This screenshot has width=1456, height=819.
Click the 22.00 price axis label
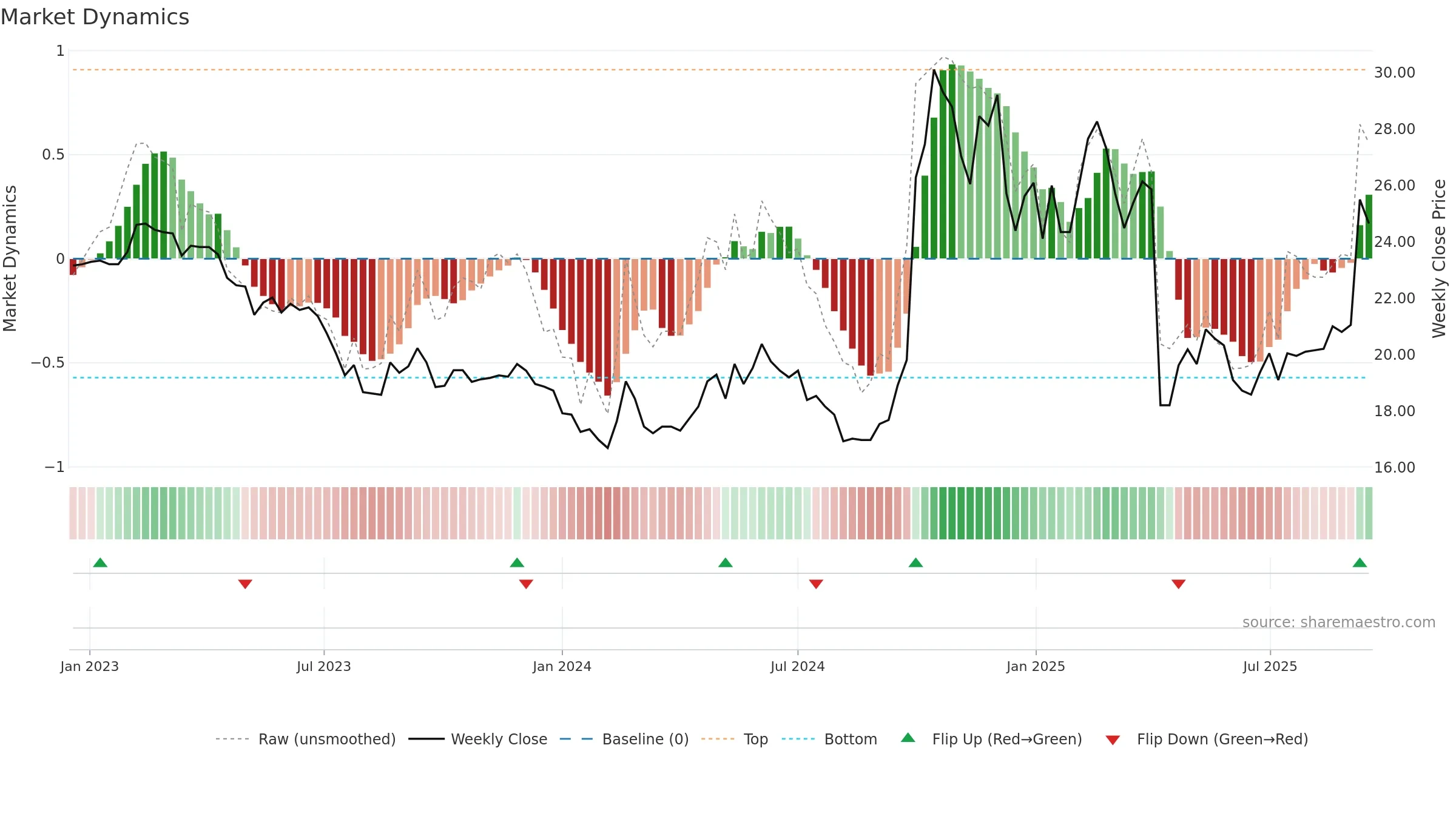tap(1395, 298)
